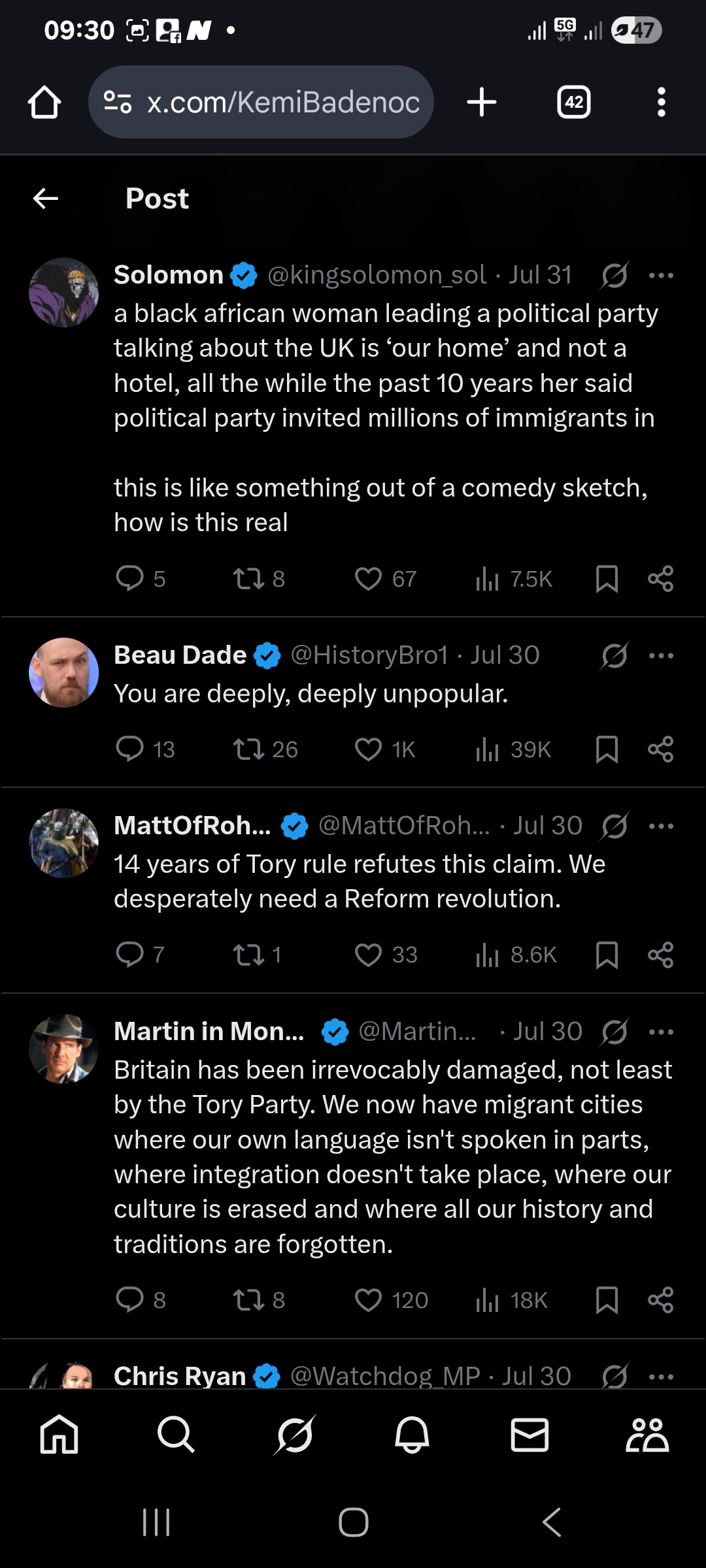Open Communities icon in bottom bar
Screen dimensions: 706x1568
coord(647,1435)
